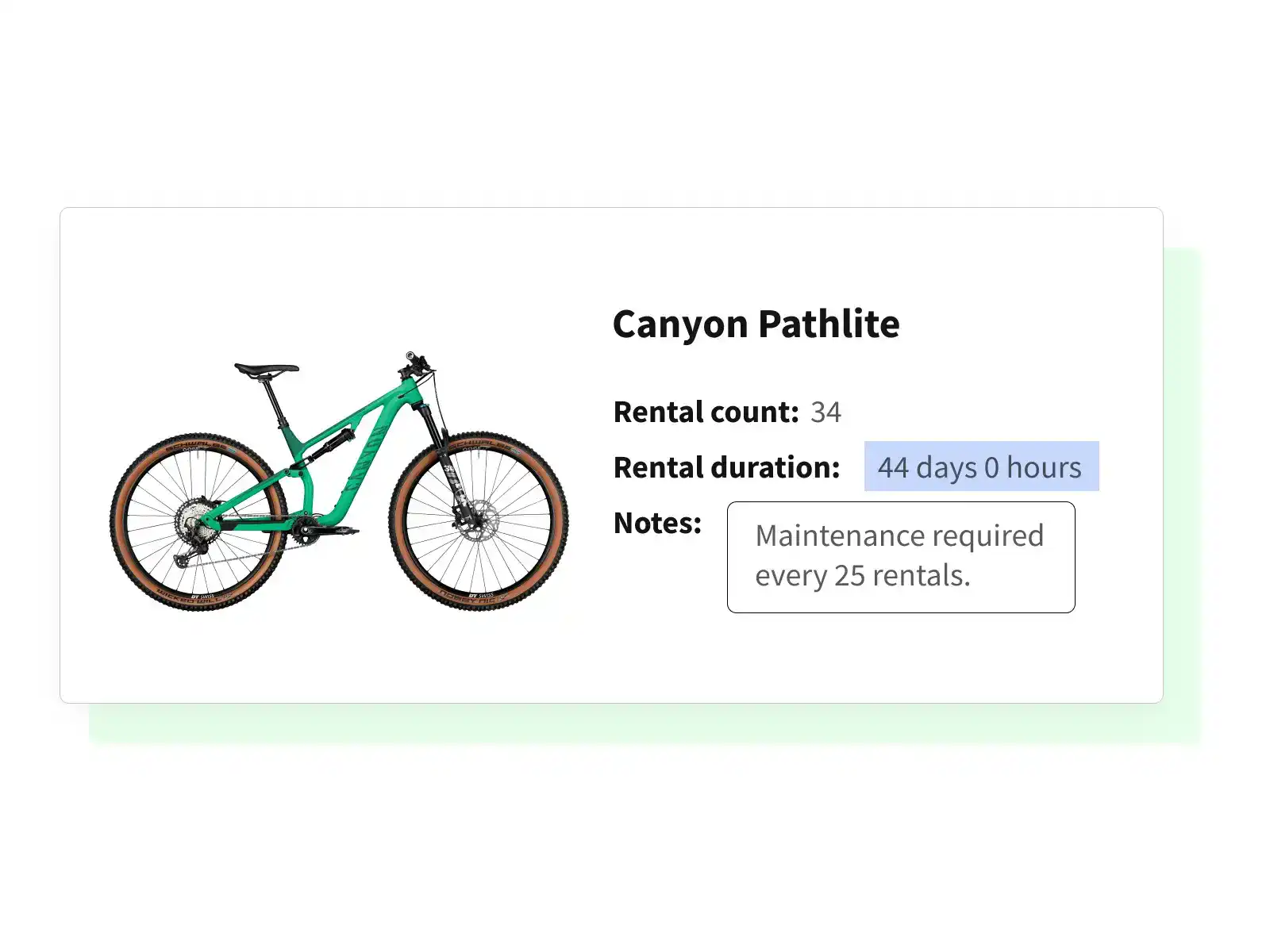Click the bike's front wheel

478,521
